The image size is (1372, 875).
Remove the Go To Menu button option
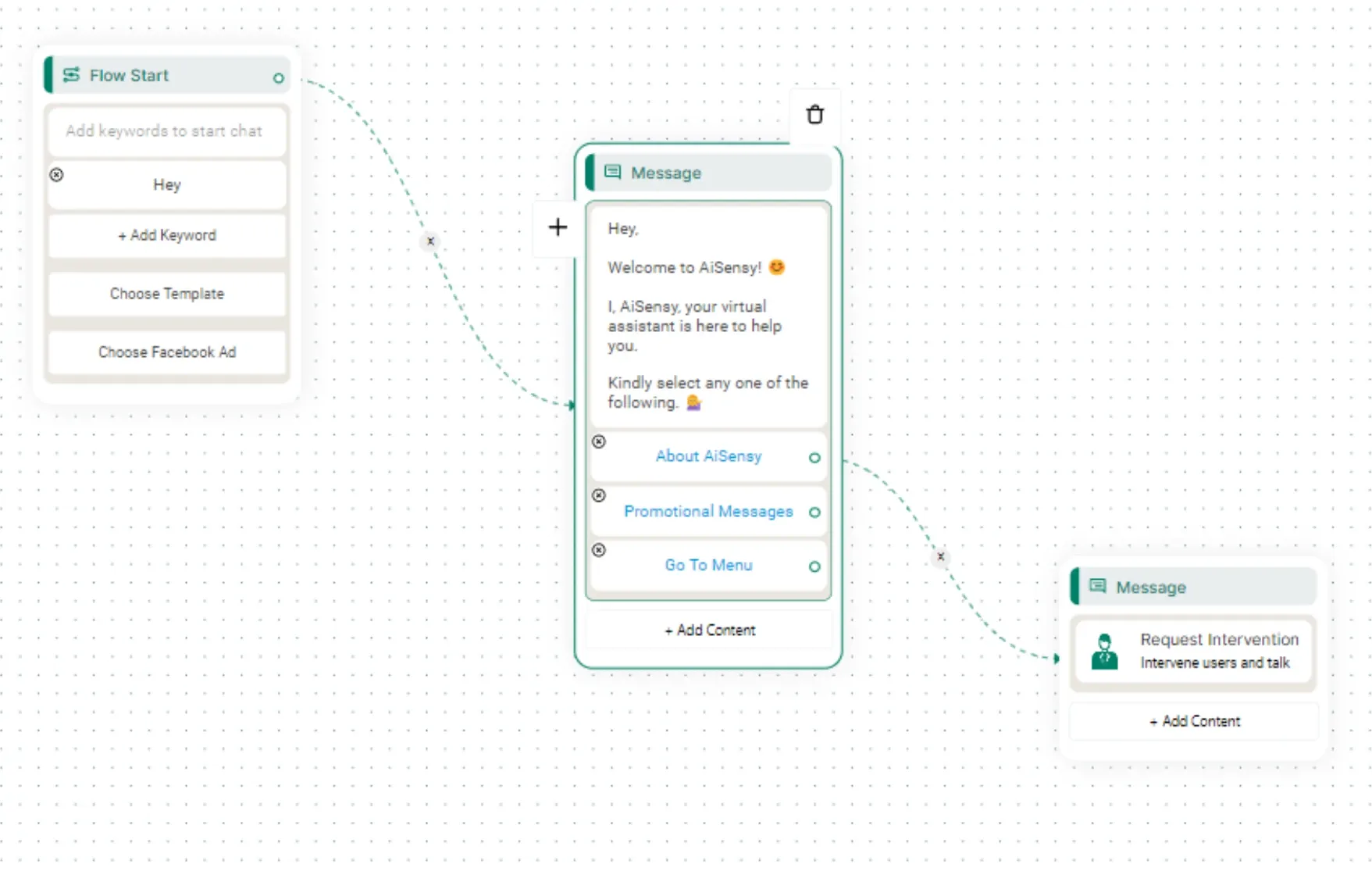pos(599,550)
